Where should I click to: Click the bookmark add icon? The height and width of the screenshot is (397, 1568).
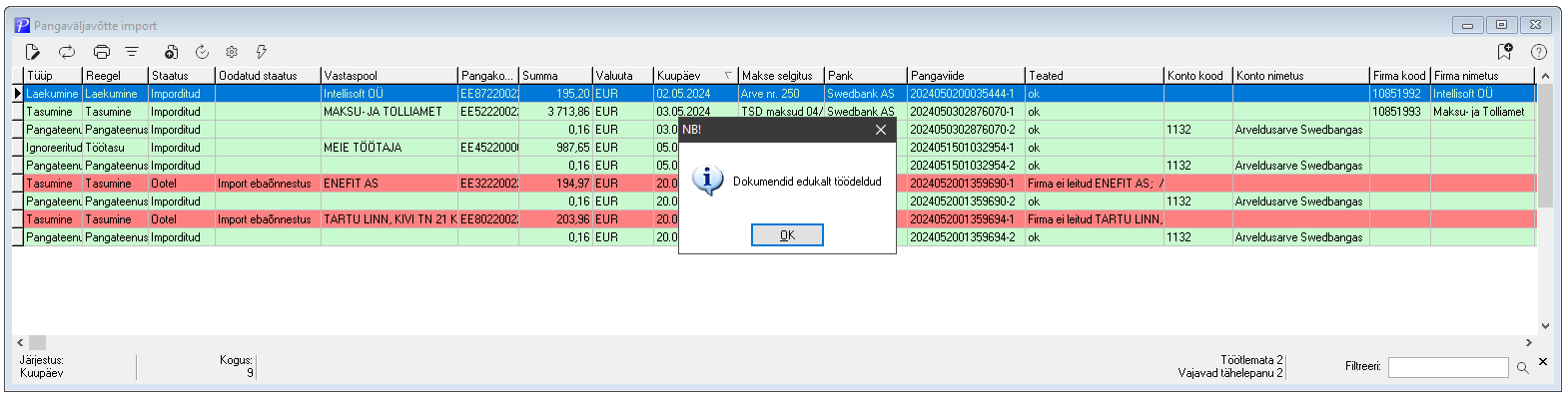[1505, 52]
